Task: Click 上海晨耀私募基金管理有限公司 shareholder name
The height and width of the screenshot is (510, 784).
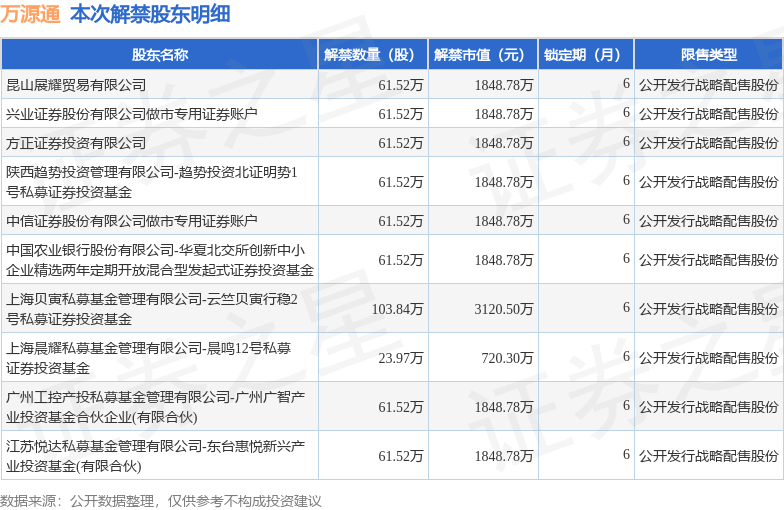Action: click(148, 358)
